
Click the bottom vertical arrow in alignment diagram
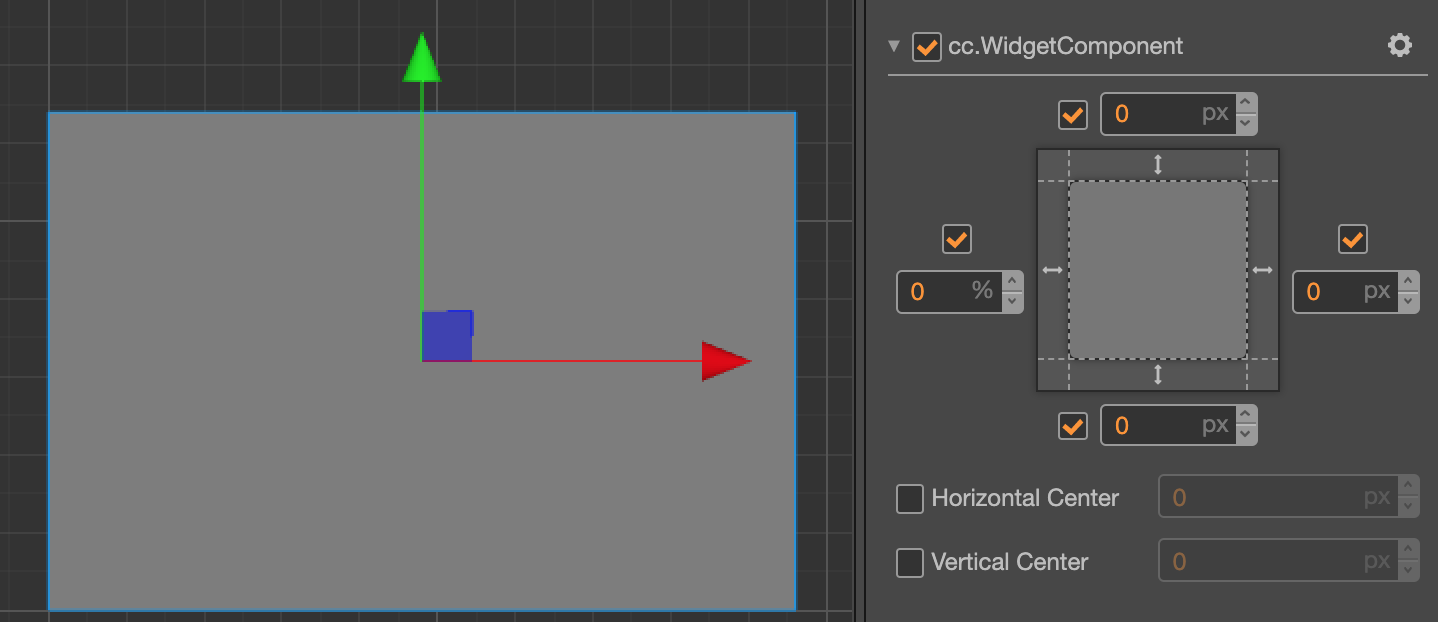coord(1158,375)
